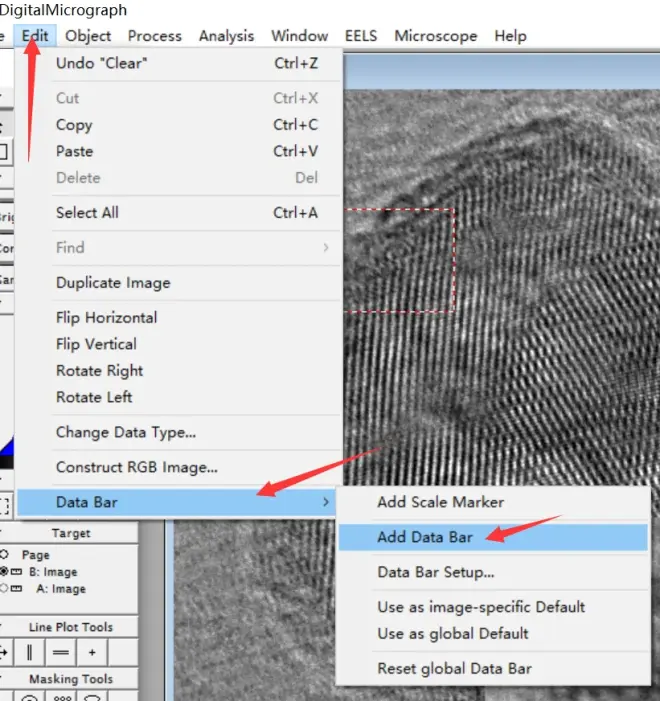Click the ruler icon beside A: Image
The width and height of the screenshot is (660, 701).
click(16, 589)
